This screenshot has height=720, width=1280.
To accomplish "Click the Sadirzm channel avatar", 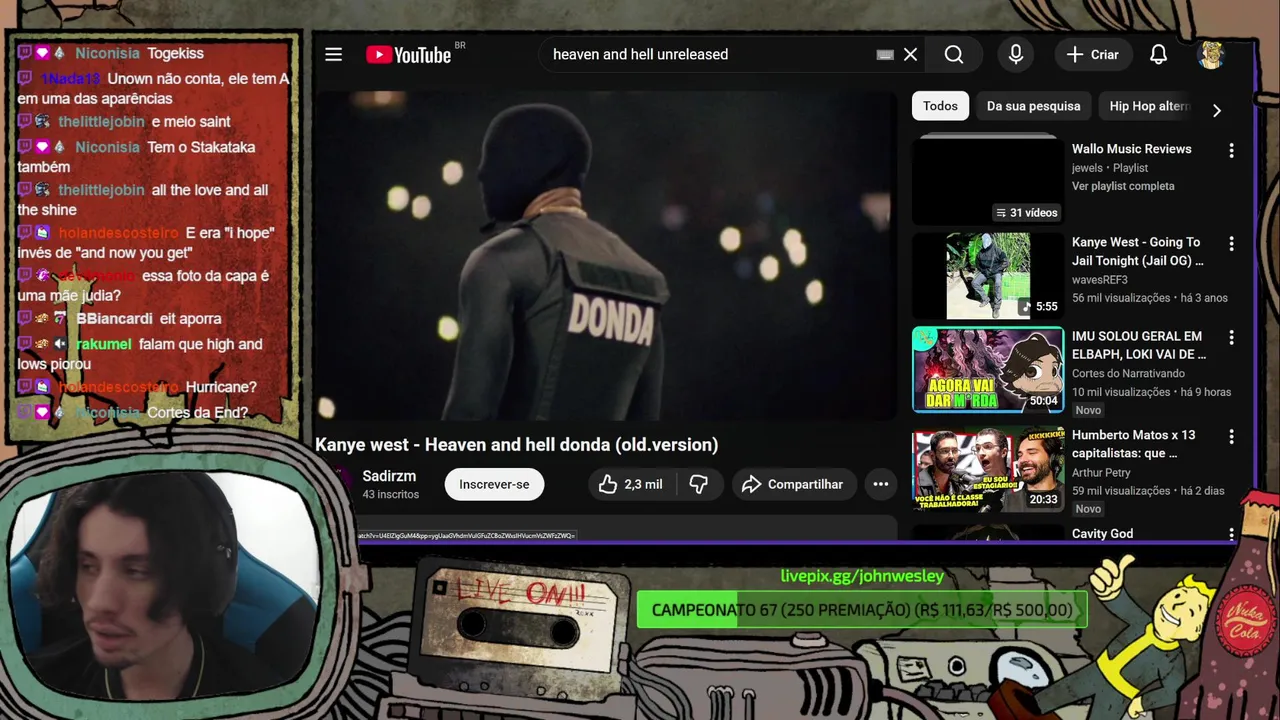I will [x=335, y=484].
